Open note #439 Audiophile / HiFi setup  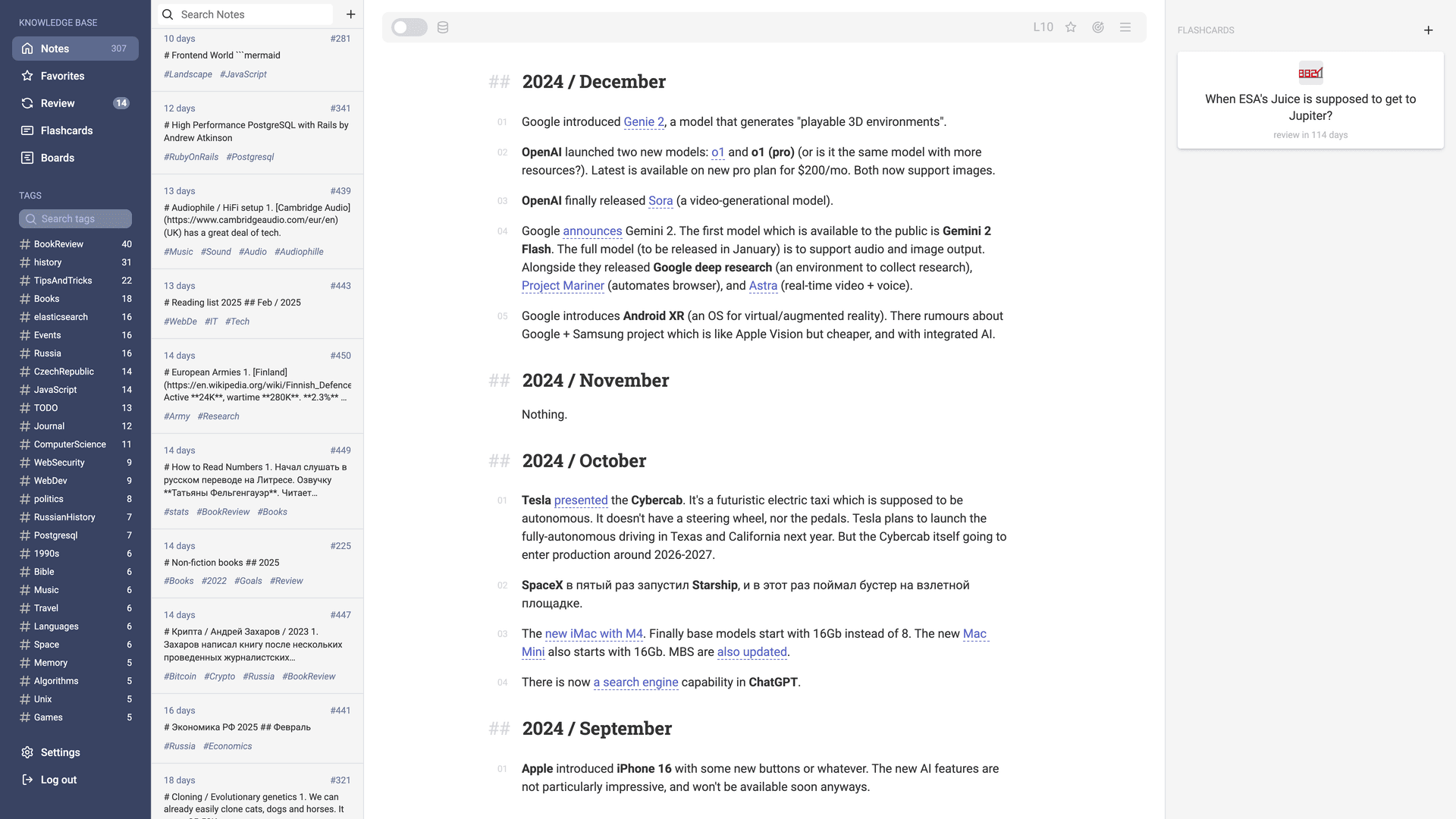click(x=257, y=221)
